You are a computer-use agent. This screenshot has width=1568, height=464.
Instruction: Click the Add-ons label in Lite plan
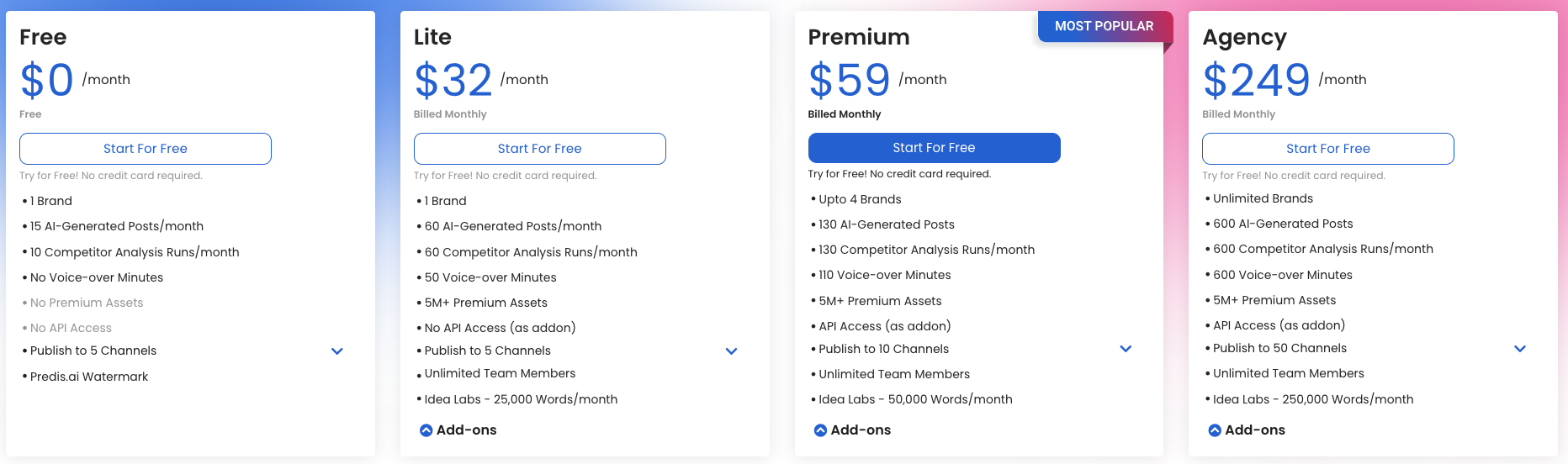pyautogui.click(x=467, y=430)
